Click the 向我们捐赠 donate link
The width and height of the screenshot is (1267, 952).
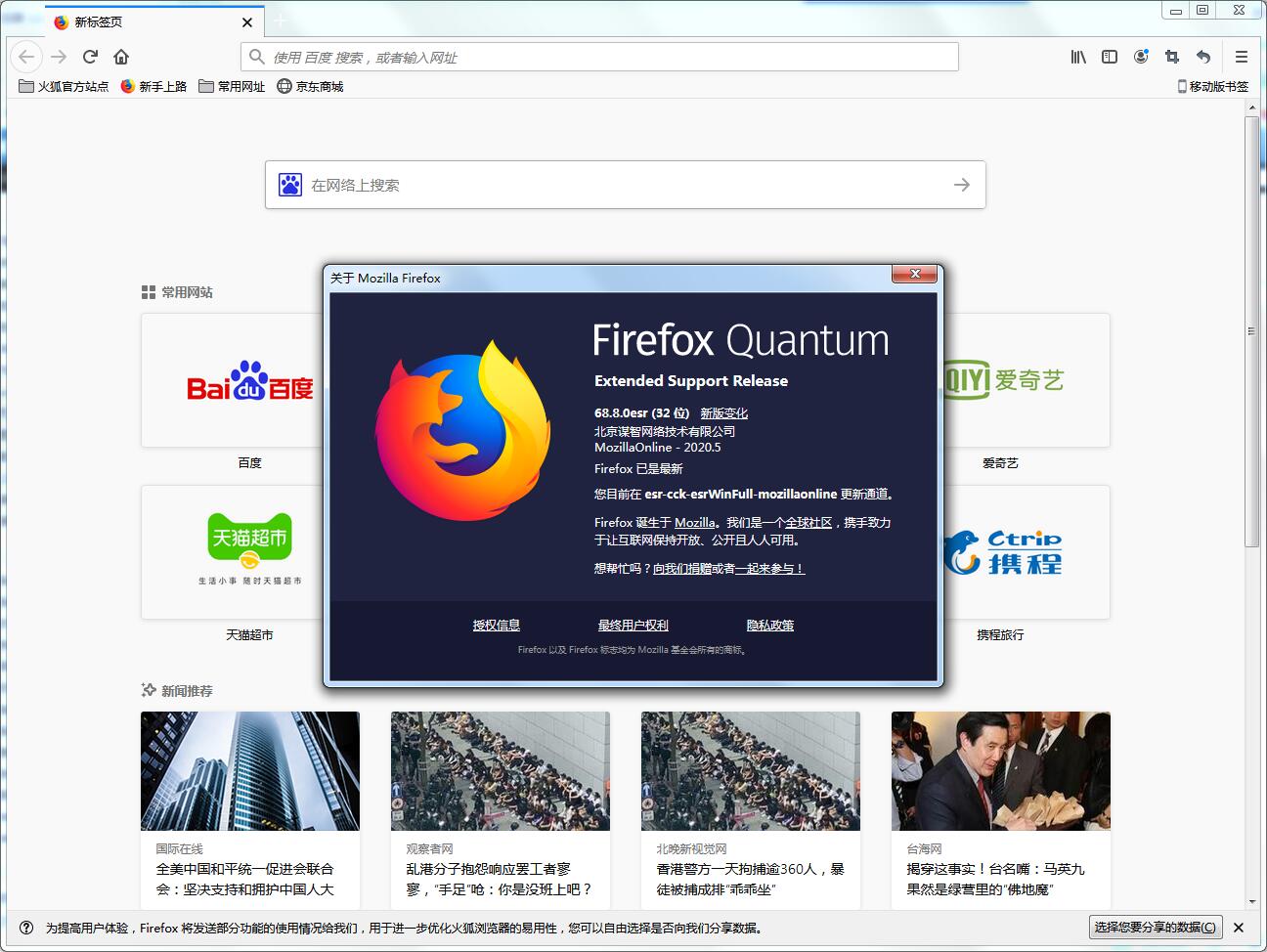click(682, 569)
